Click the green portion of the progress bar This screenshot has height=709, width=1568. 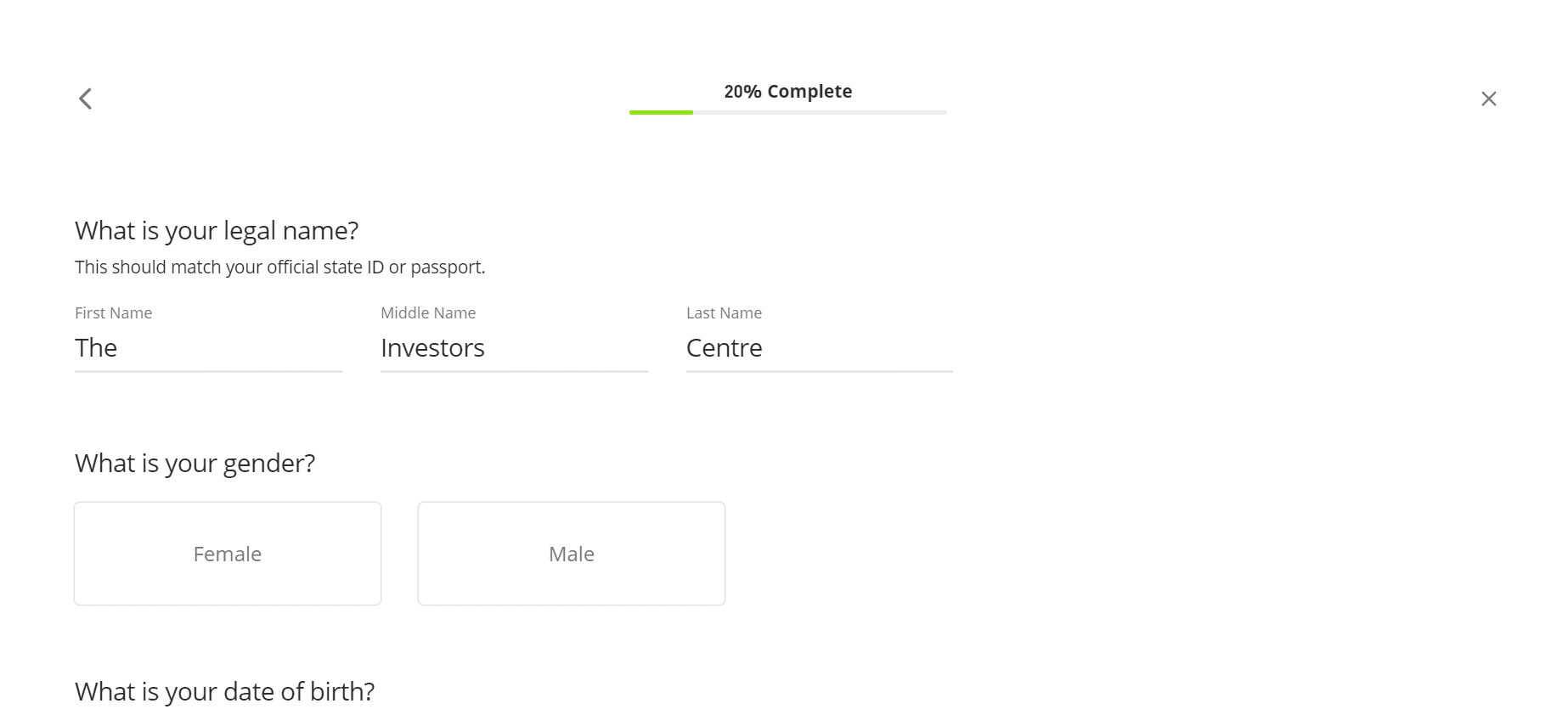tap(661, 112)
